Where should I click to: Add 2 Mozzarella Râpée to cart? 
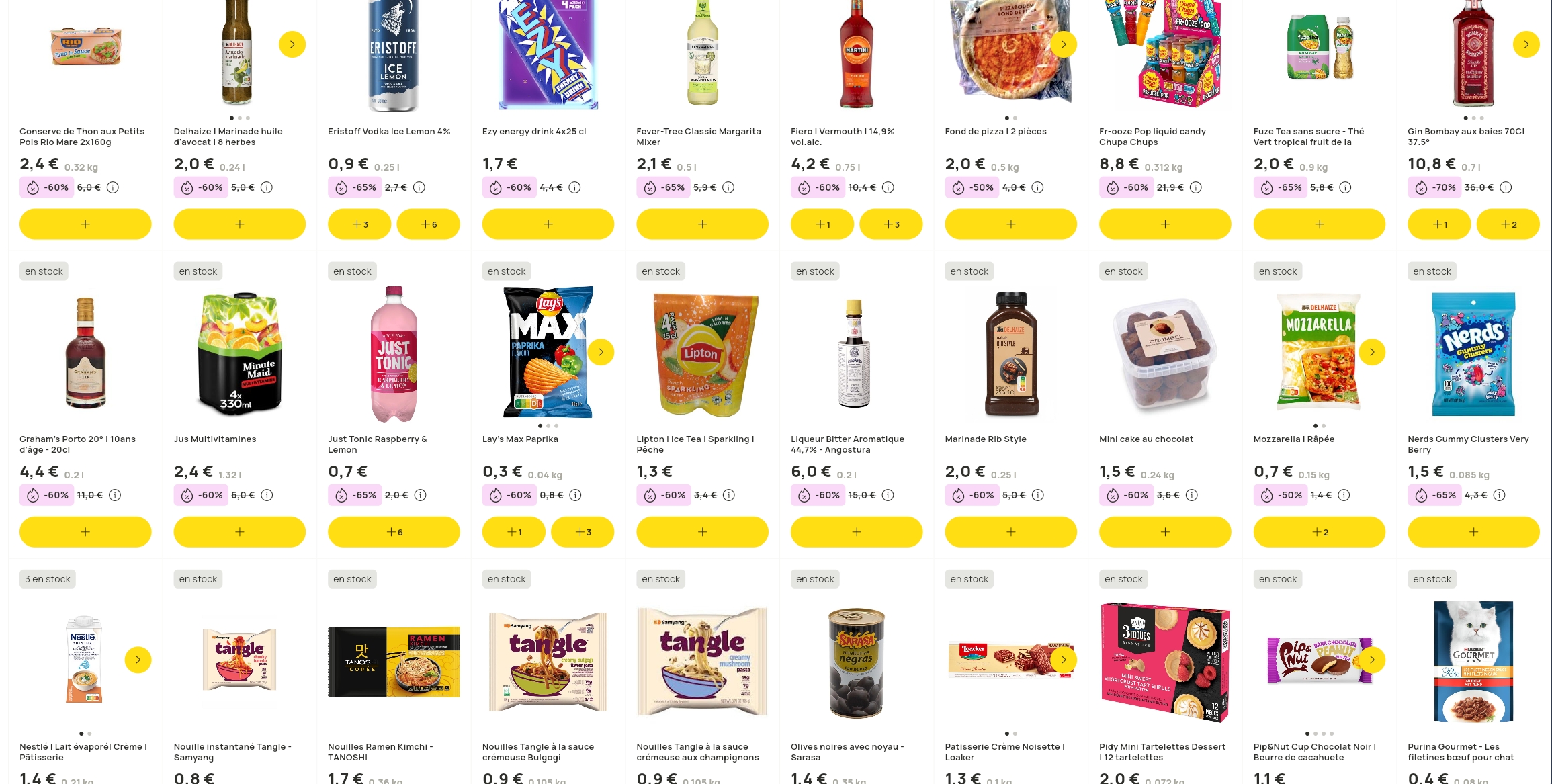(x=1319, y=532)
